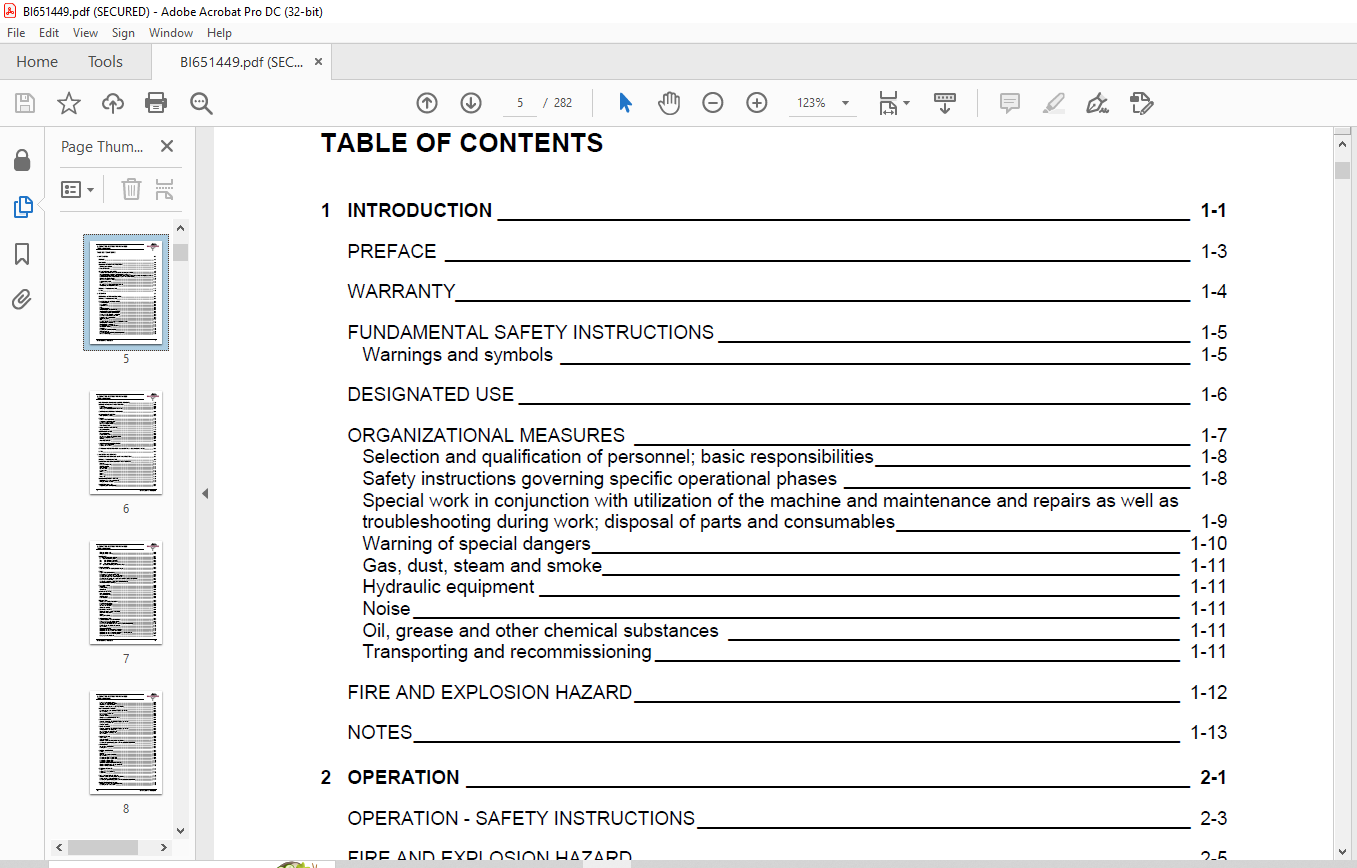
Task: Go to next page arrow icon
Action: tap(471, 103)
